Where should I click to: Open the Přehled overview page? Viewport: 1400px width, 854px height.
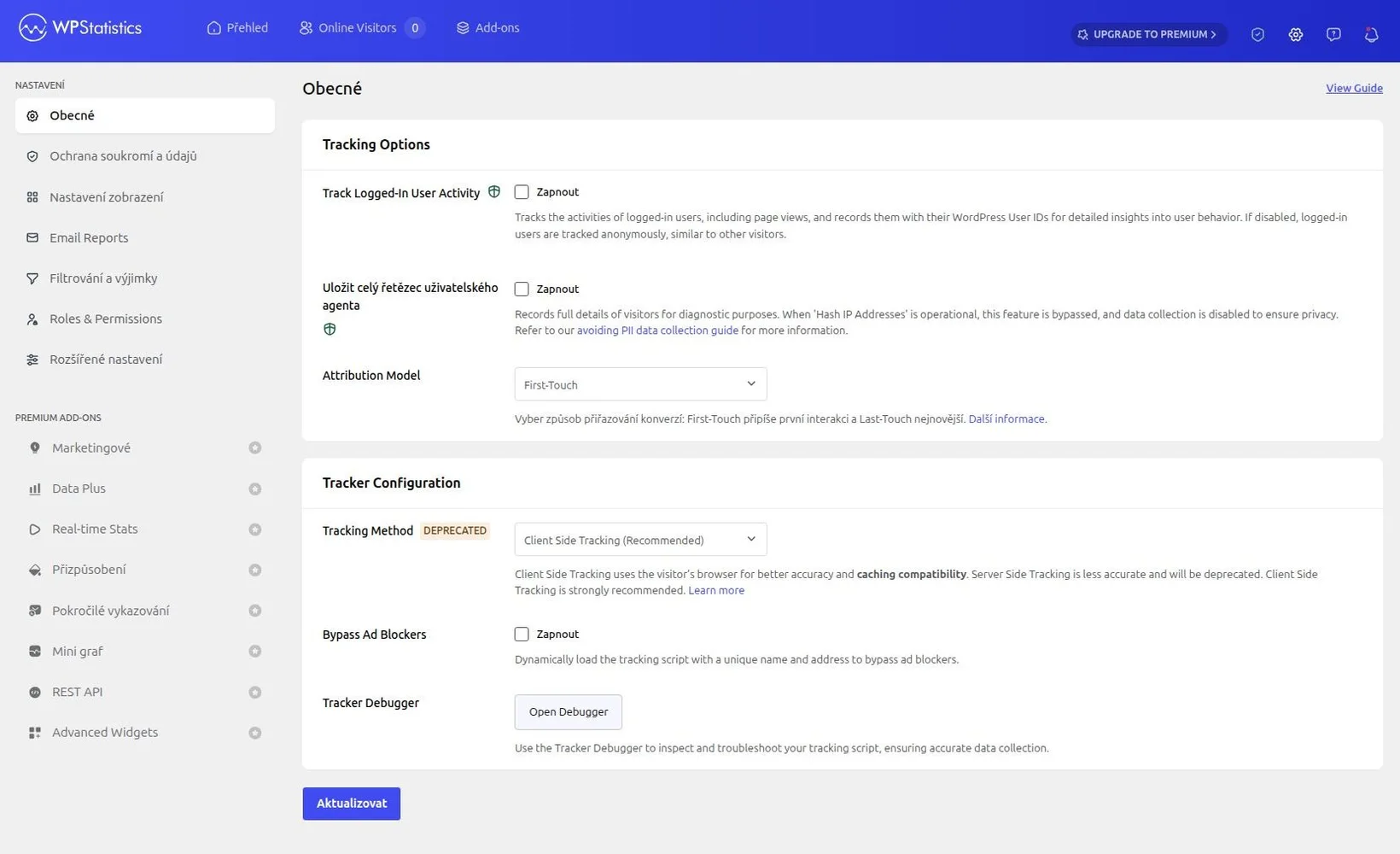tap(237, 27)
